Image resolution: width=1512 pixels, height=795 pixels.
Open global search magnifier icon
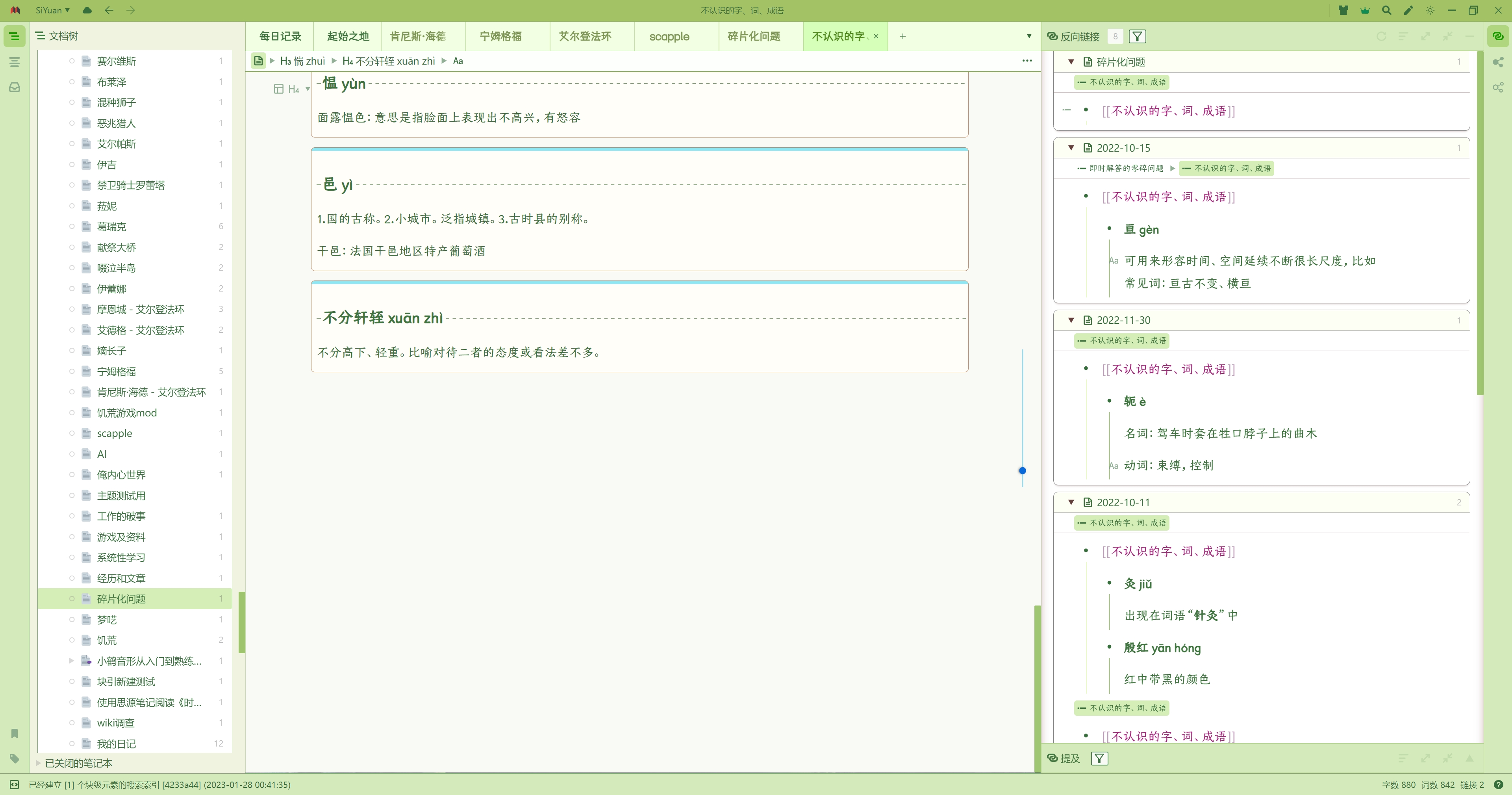1386,10
